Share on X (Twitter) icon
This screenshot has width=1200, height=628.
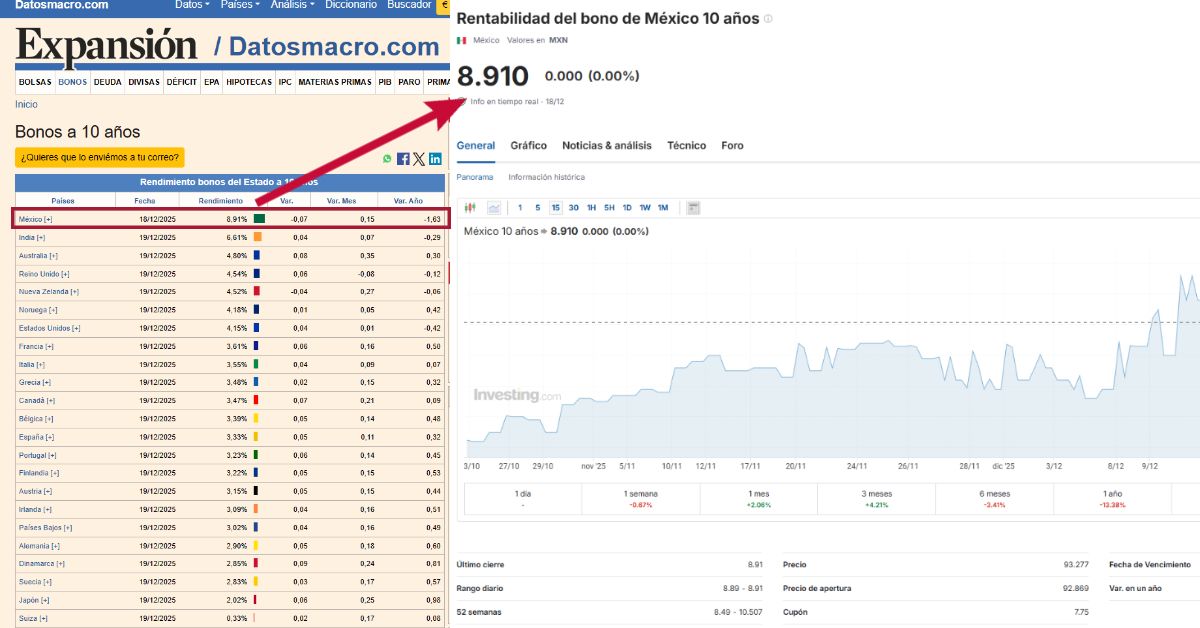[x=419, y=159]
